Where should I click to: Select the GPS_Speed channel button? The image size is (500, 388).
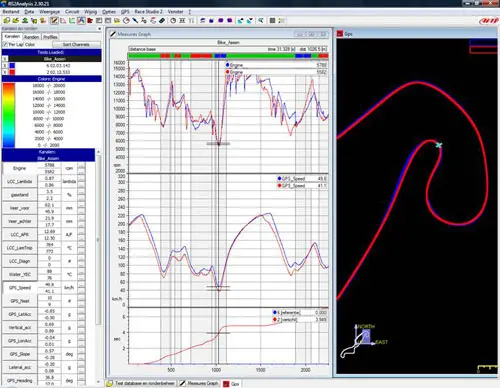pyautogui.click(x=20, y=288)
